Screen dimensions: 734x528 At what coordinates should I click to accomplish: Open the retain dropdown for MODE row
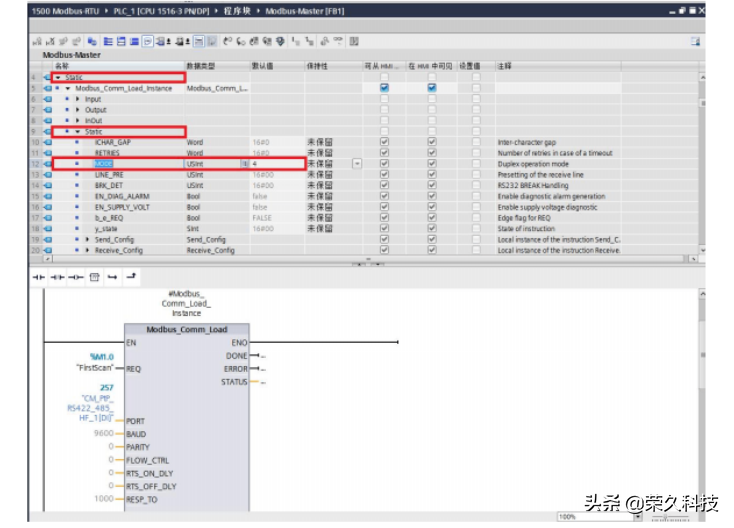point(357,164)
